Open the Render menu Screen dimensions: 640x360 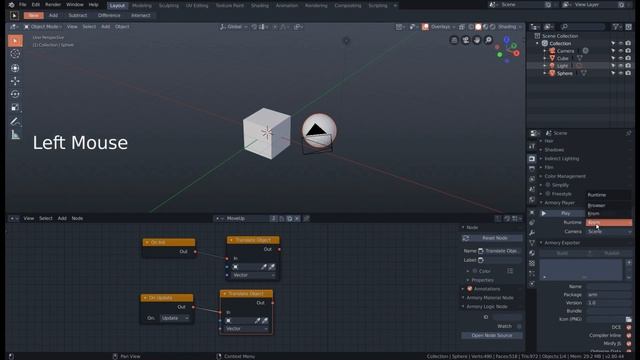[53, 5]
